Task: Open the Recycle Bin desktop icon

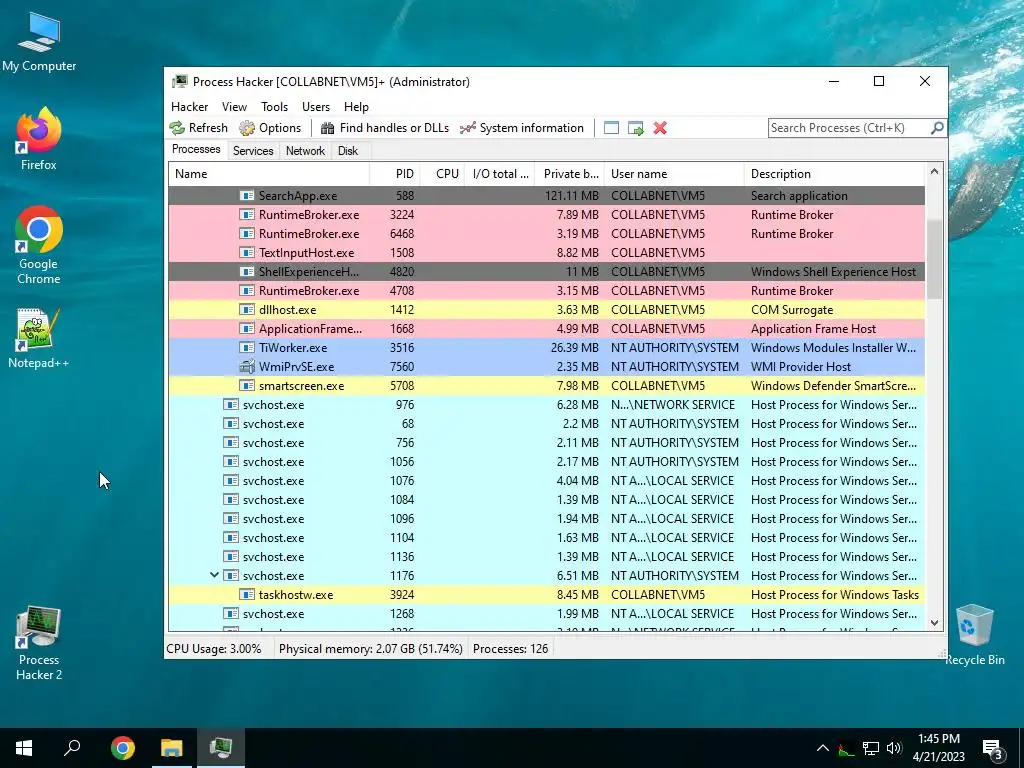Action: click(x=974, y=635)
